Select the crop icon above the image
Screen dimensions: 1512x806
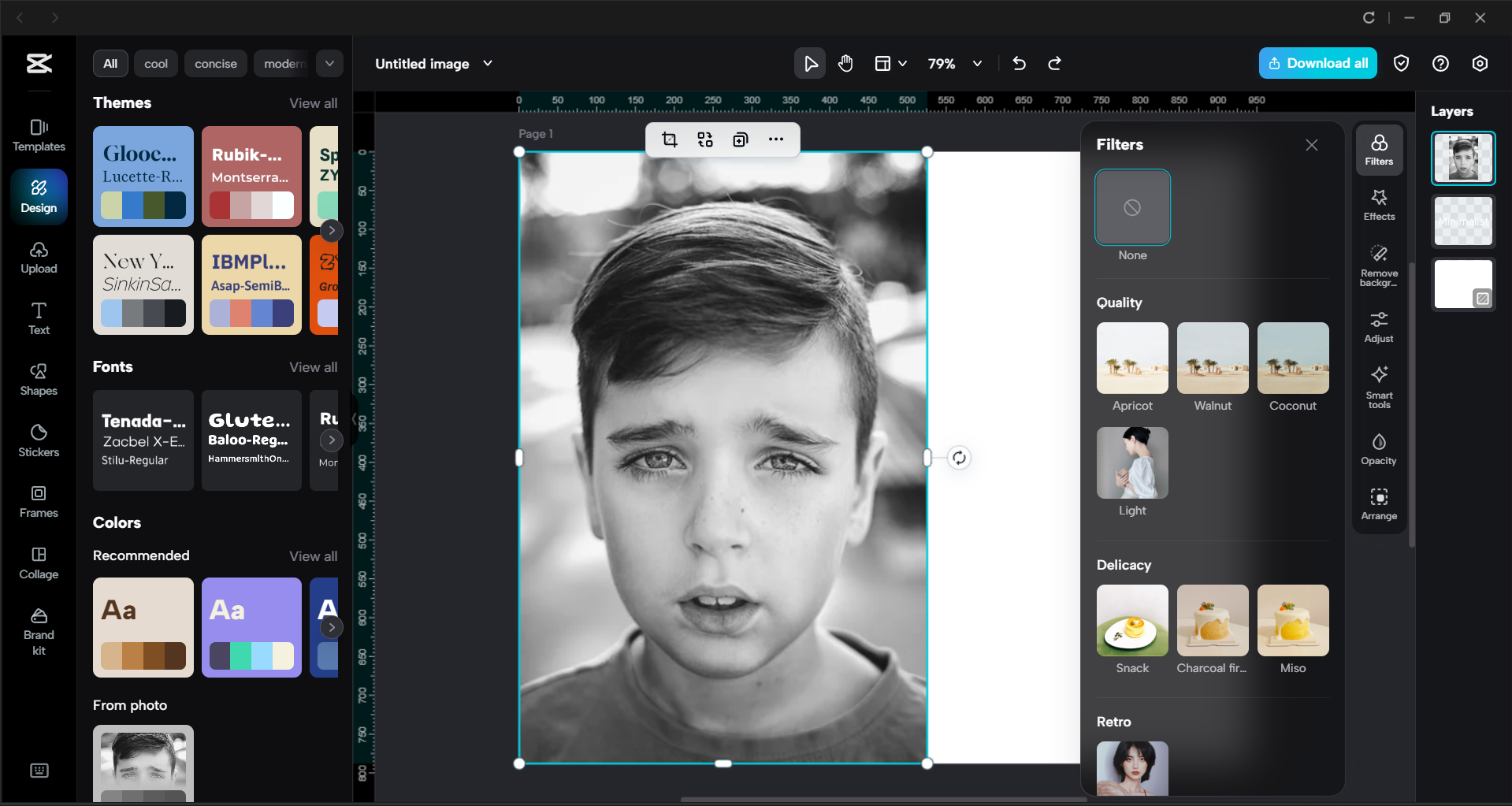(669, 139)
